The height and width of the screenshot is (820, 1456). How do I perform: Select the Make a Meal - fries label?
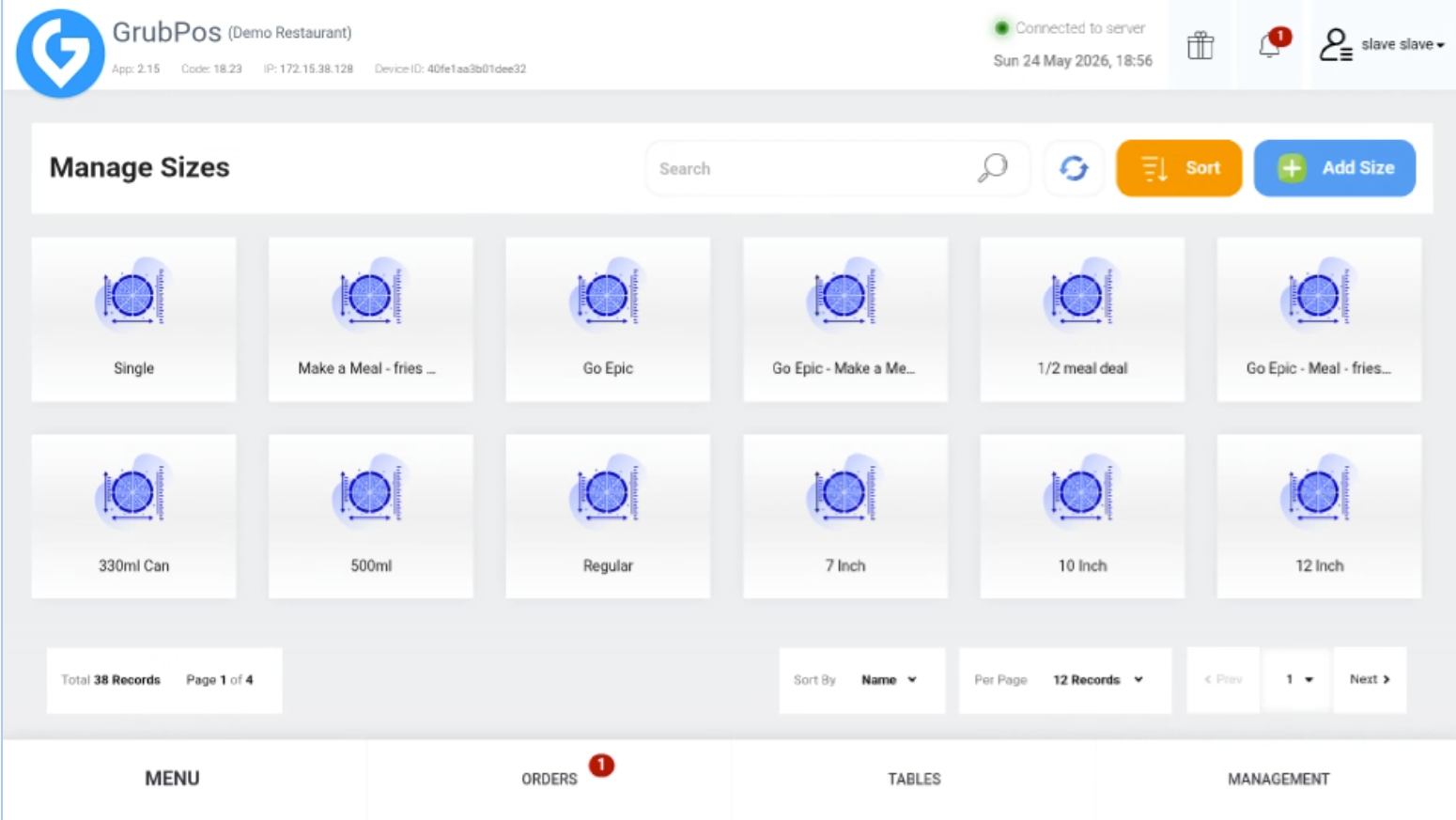(366, 368)
